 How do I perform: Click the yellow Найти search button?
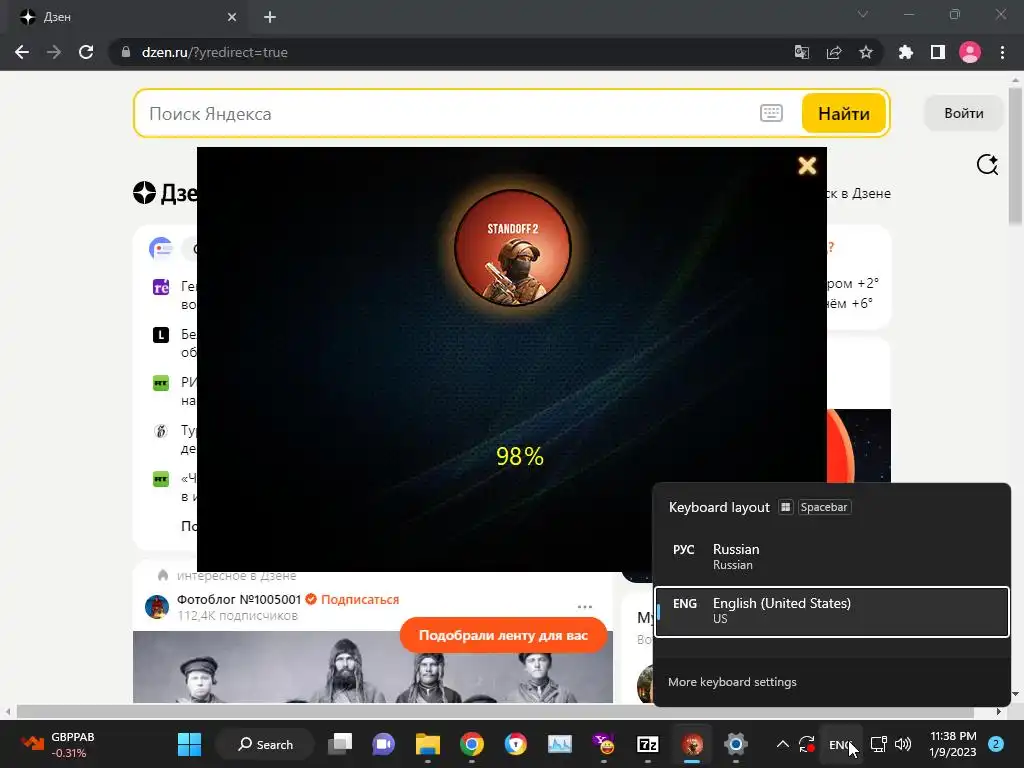(844, 114)
